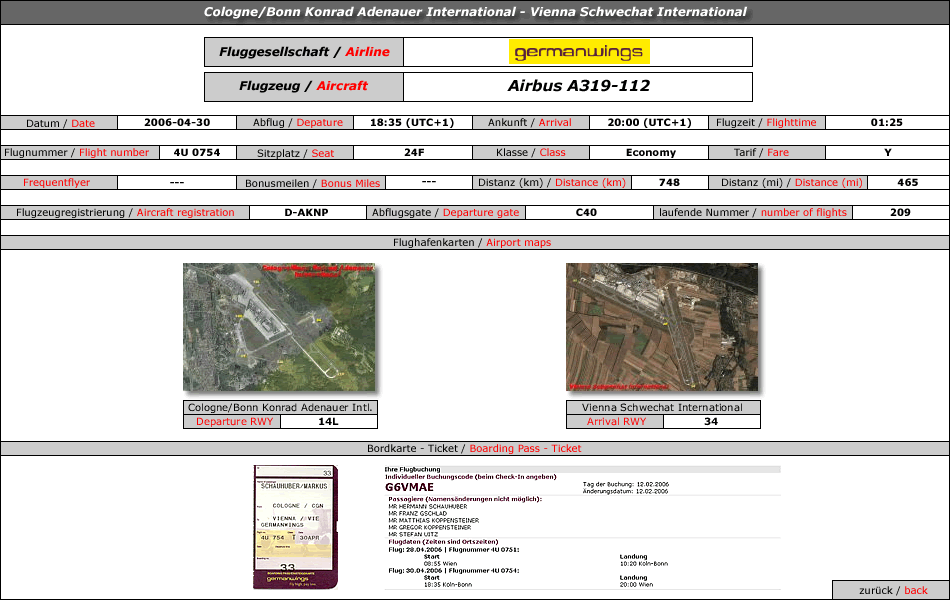Click the Distanz (km) / Distance (km) label

click(x=552, y=182)
